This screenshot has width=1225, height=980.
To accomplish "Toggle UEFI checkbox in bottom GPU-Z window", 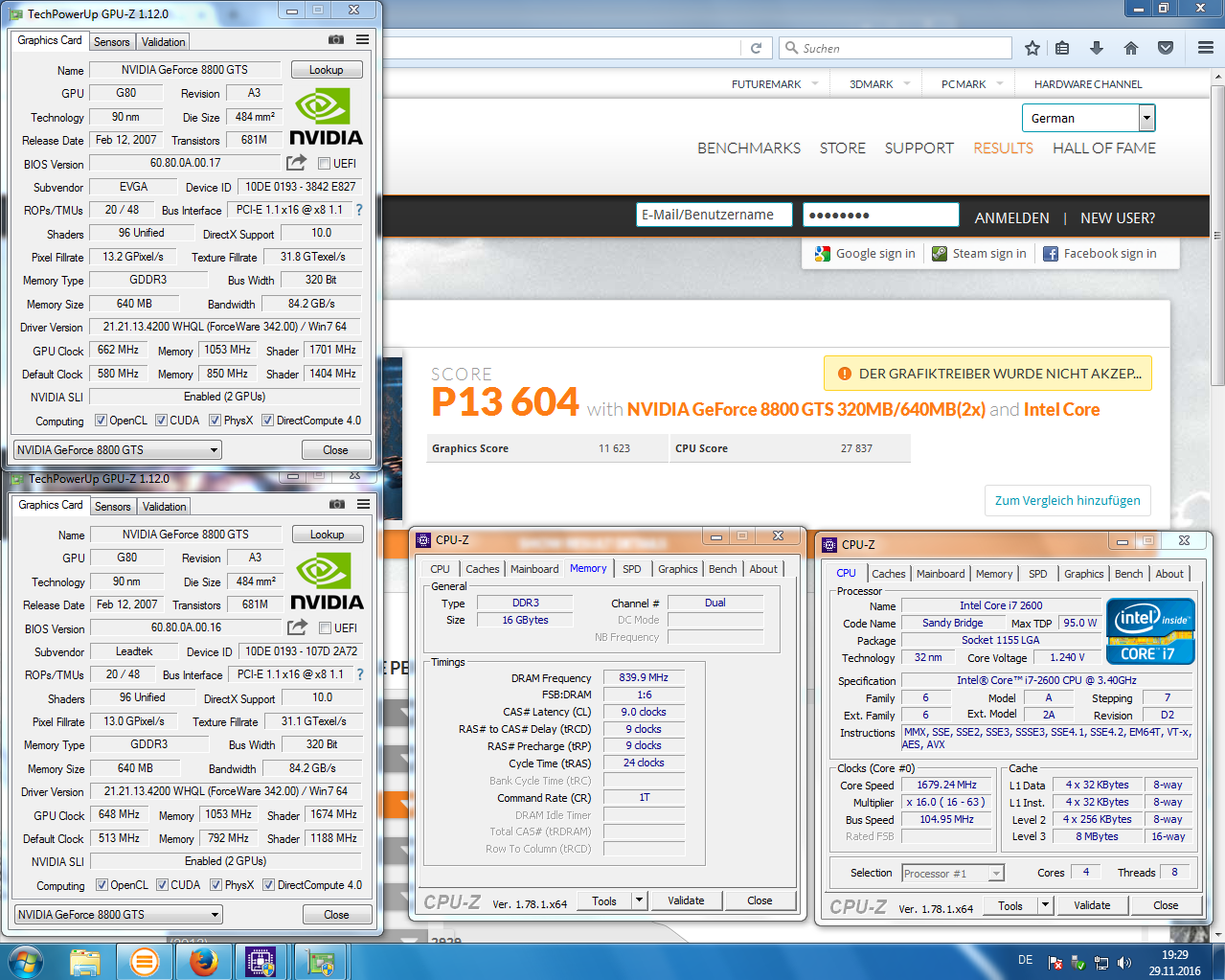I will tap(326, 628).
